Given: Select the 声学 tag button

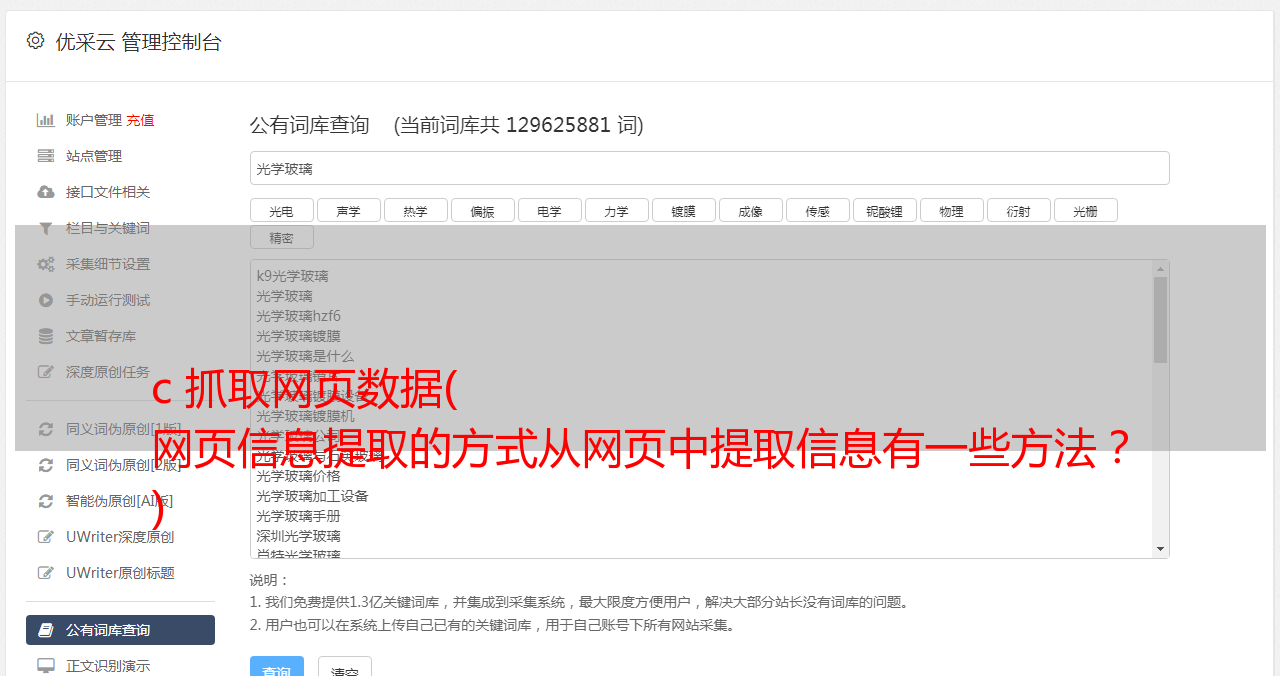Looking at the screenshot, I should click(348, 210).
